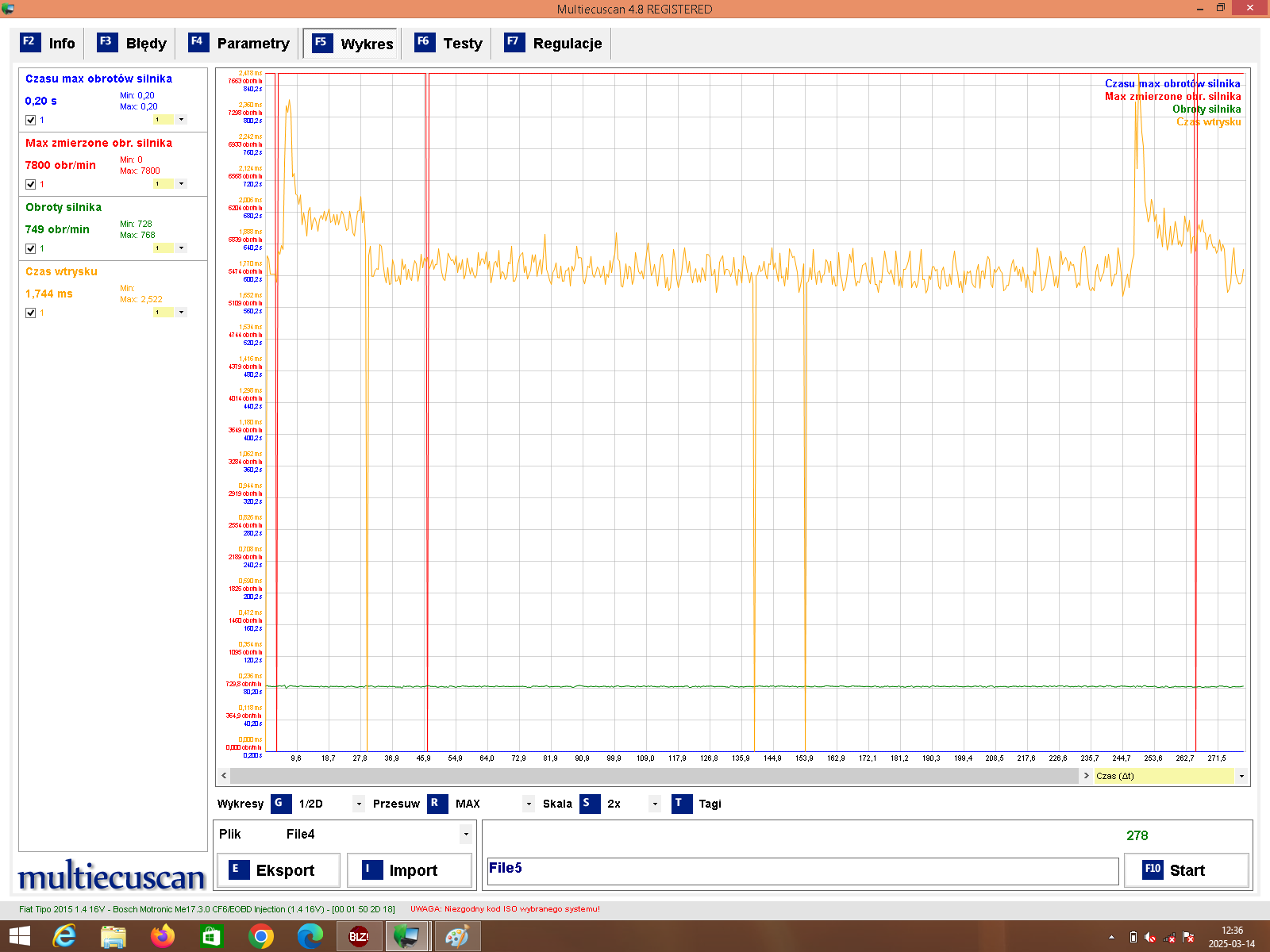The width and height of the screenshot is (1270, 952).
Task: Click the Import button
Action: pyautogui.click(x=410, y=870)
